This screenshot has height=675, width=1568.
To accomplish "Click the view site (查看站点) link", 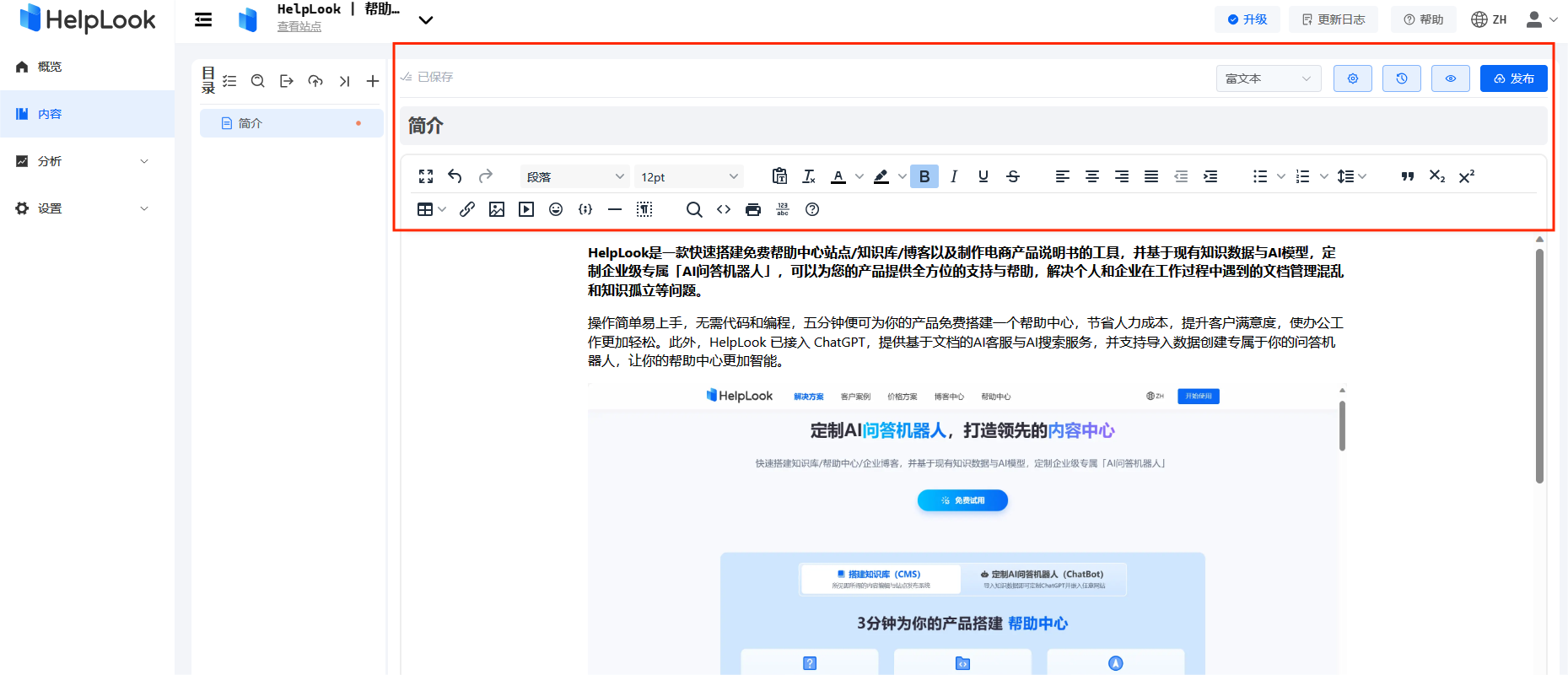I will click(x=299, y=27).
